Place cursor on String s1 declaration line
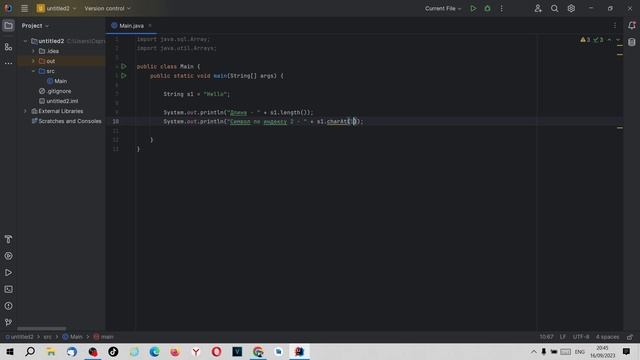 [197, 94]
